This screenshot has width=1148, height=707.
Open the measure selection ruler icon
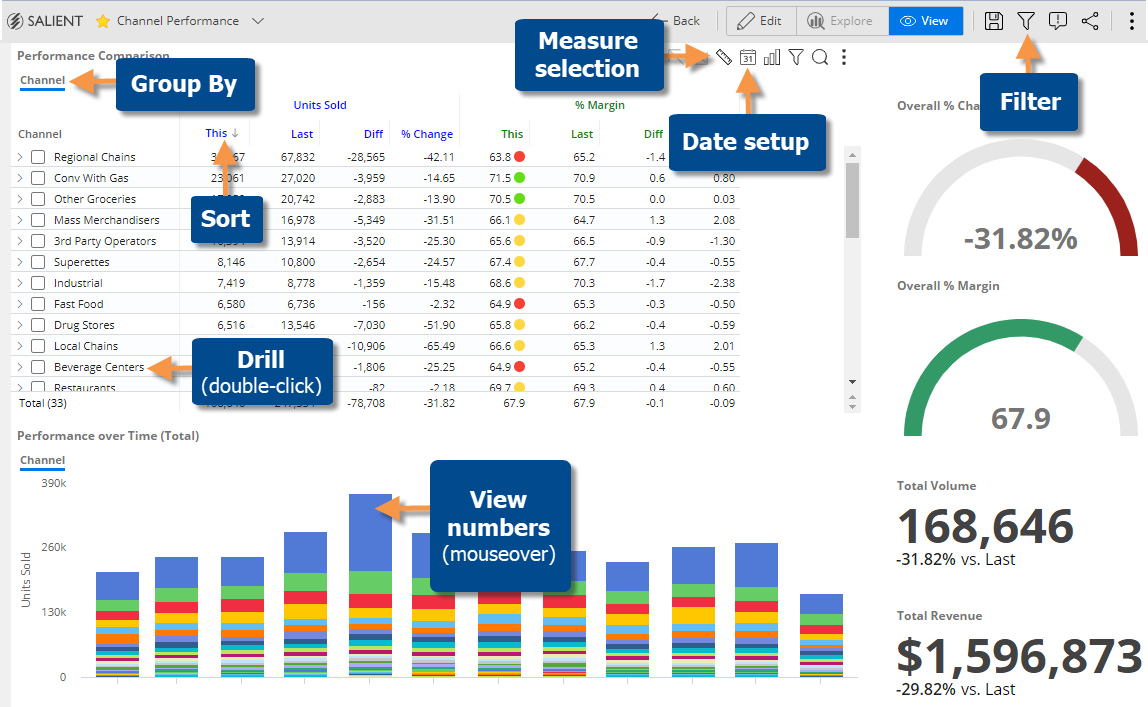coord(723,57)
